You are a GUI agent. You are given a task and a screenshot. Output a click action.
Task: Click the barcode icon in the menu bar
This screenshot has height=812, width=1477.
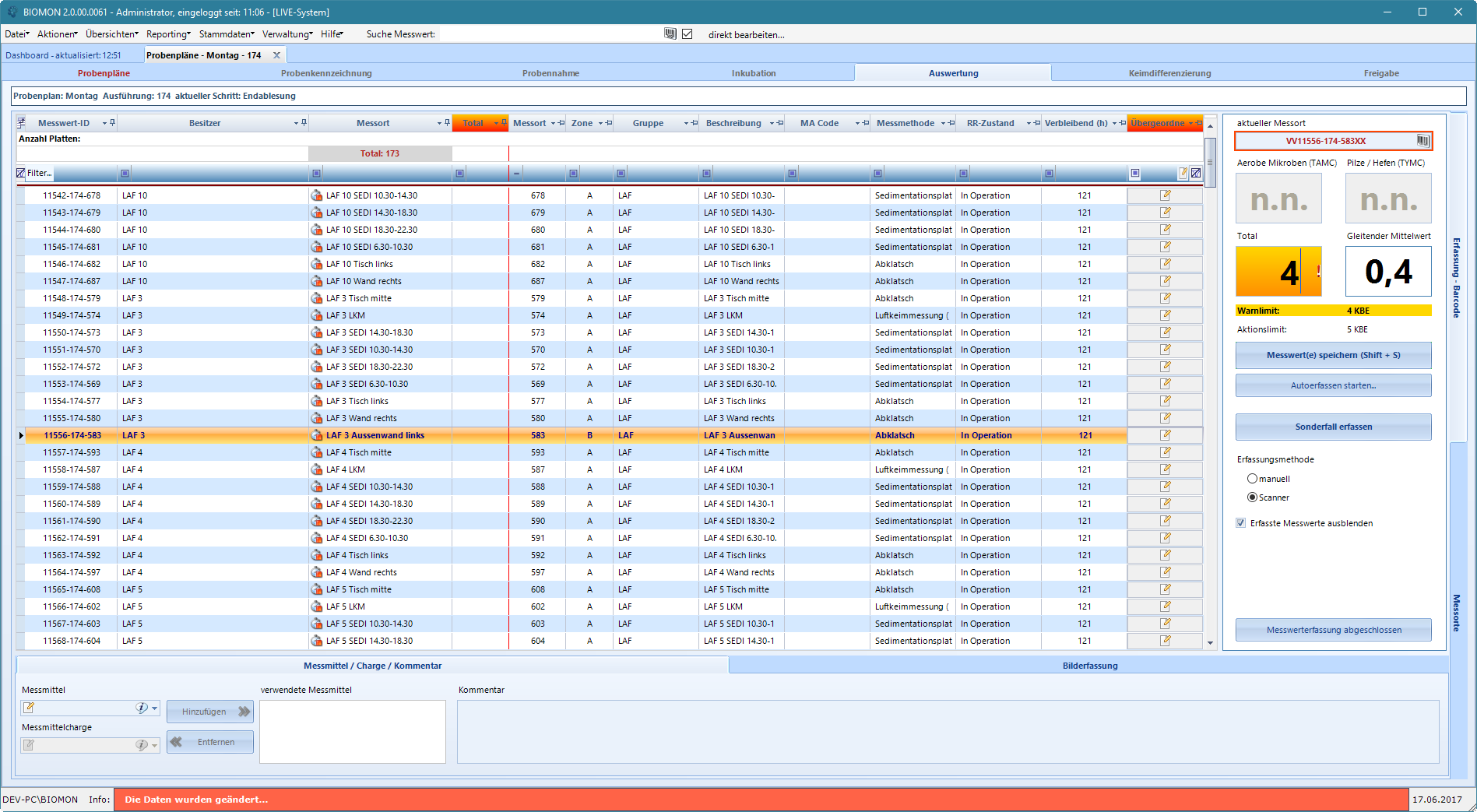point(670,33)
